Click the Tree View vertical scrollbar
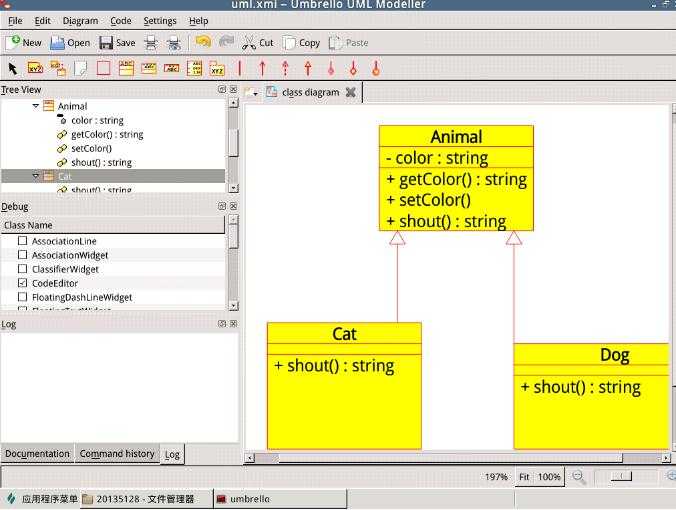This screenshot has height=510, width=676. coord(233,145)
